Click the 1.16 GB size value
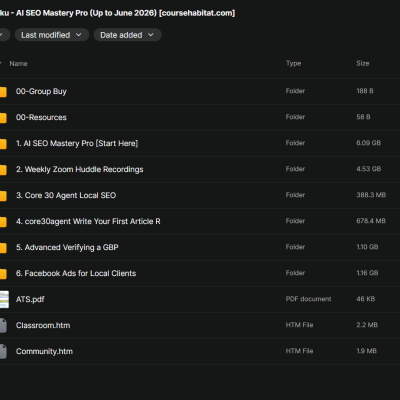The width and height of the screenshot is (400, 400). 367,273
